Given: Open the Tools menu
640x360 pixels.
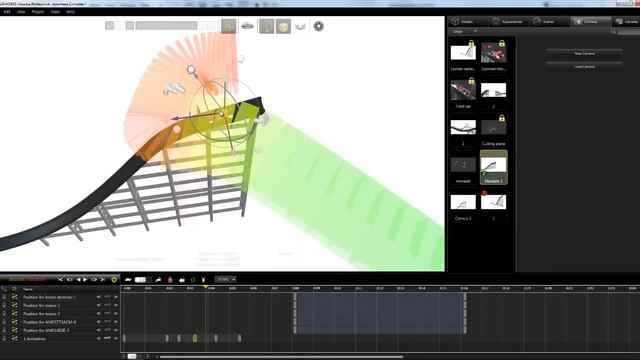Looking at the screenshot, I should point(55,12).
